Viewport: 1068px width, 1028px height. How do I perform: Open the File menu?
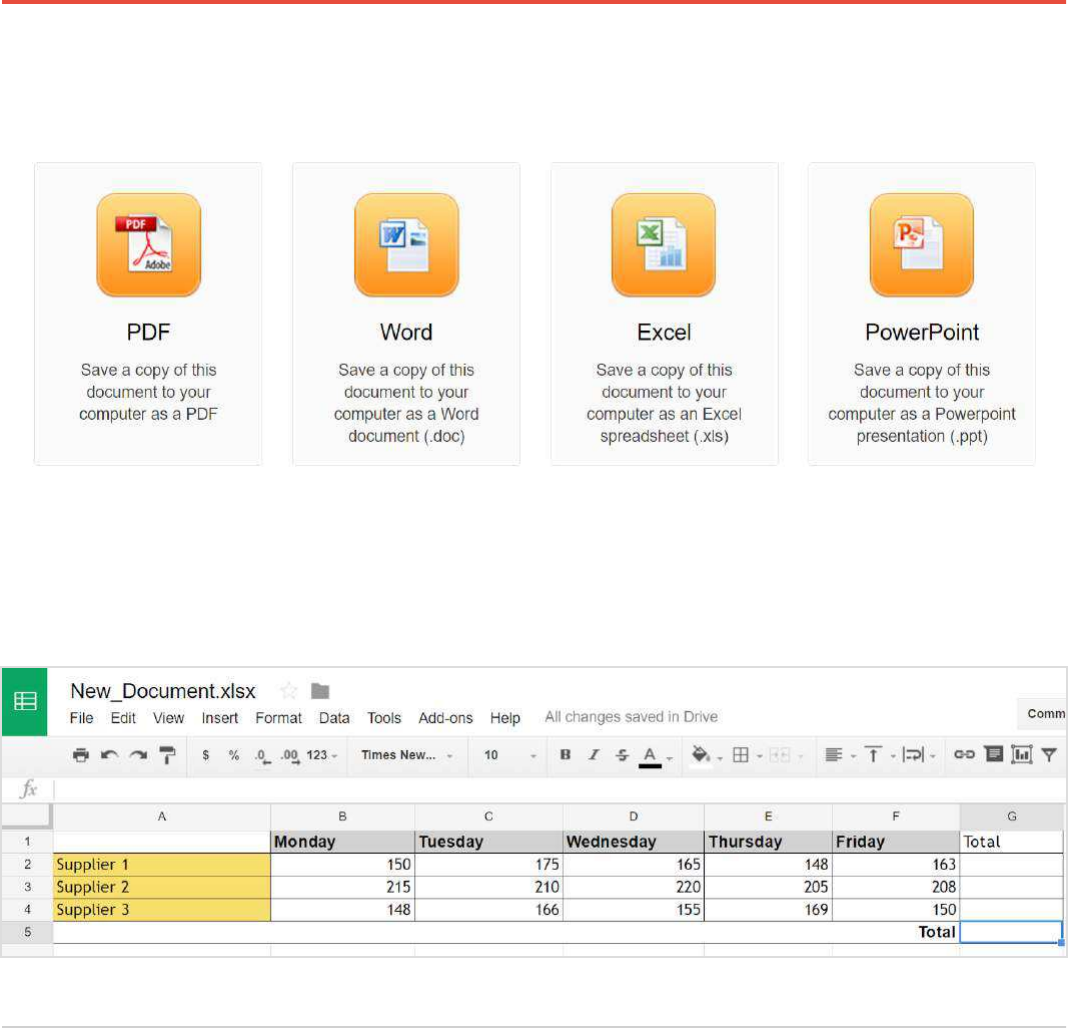coord(81,718)
